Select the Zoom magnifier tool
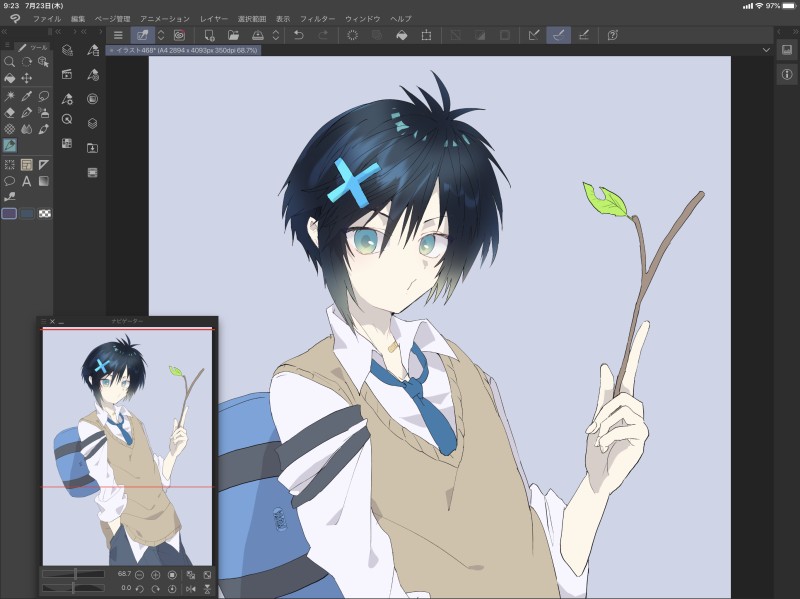Screen dimensions: 800x599 [9, 62]
